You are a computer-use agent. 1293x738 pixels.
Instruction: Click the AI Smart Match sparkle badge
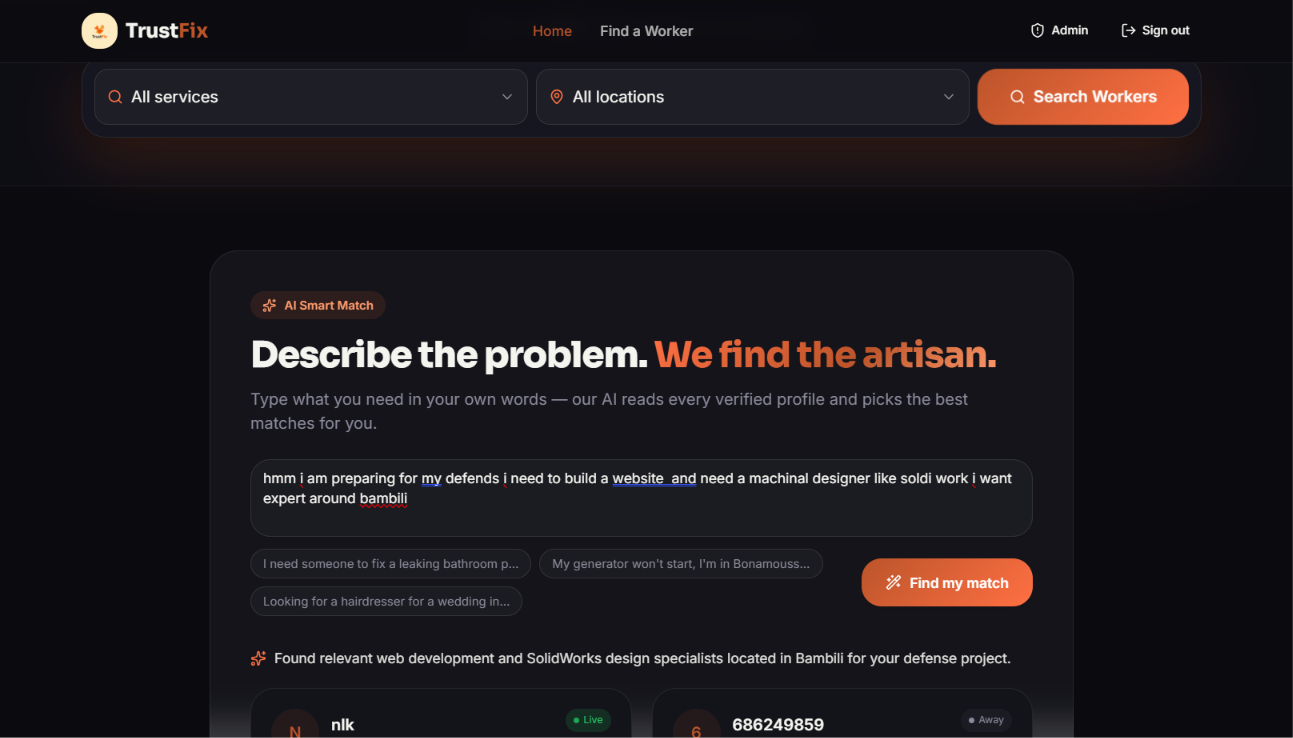tap(318, 305)
